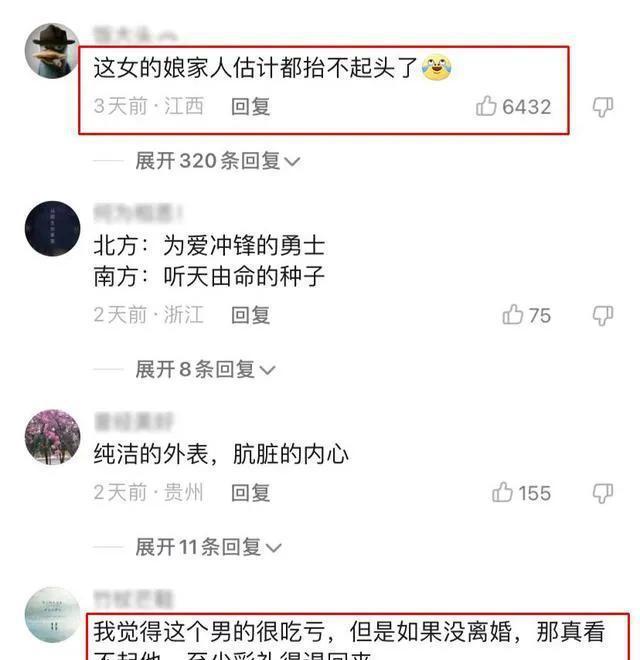Select the comment starting 我觉得这个男的很吃亏
The image size is (640, 660).
click(x=349, y=640)
